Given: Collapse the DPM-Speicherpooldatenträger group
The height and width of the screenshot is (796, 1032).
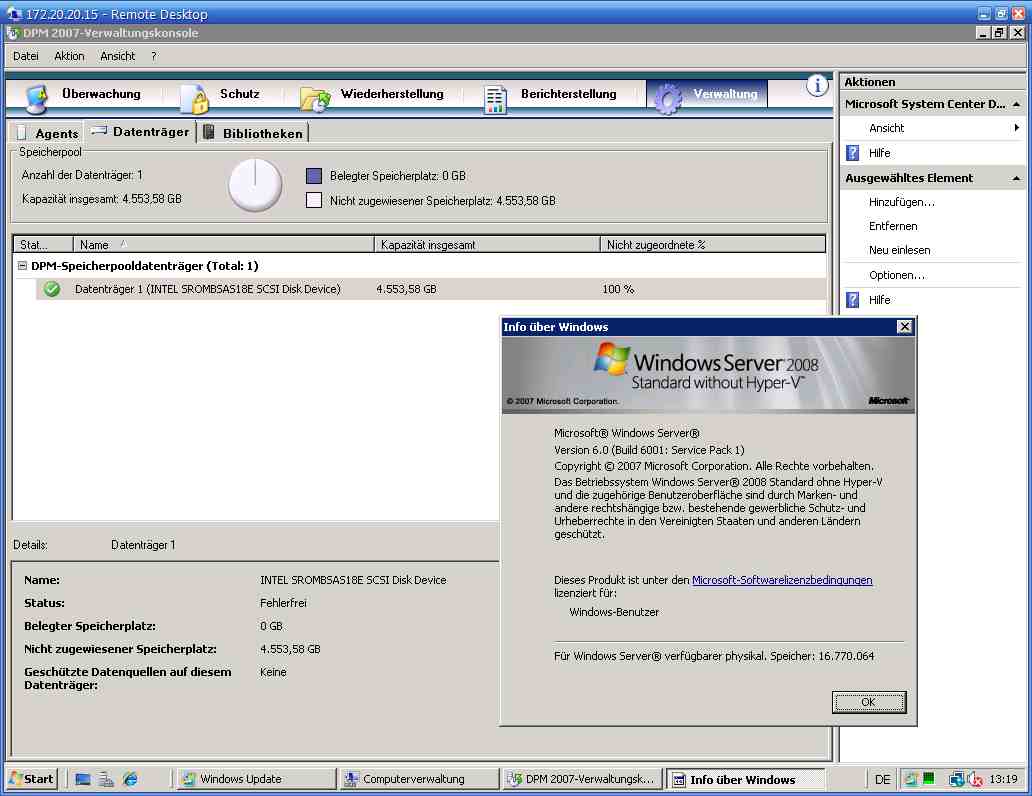Looking at the screenshot, I should [22, 267].
